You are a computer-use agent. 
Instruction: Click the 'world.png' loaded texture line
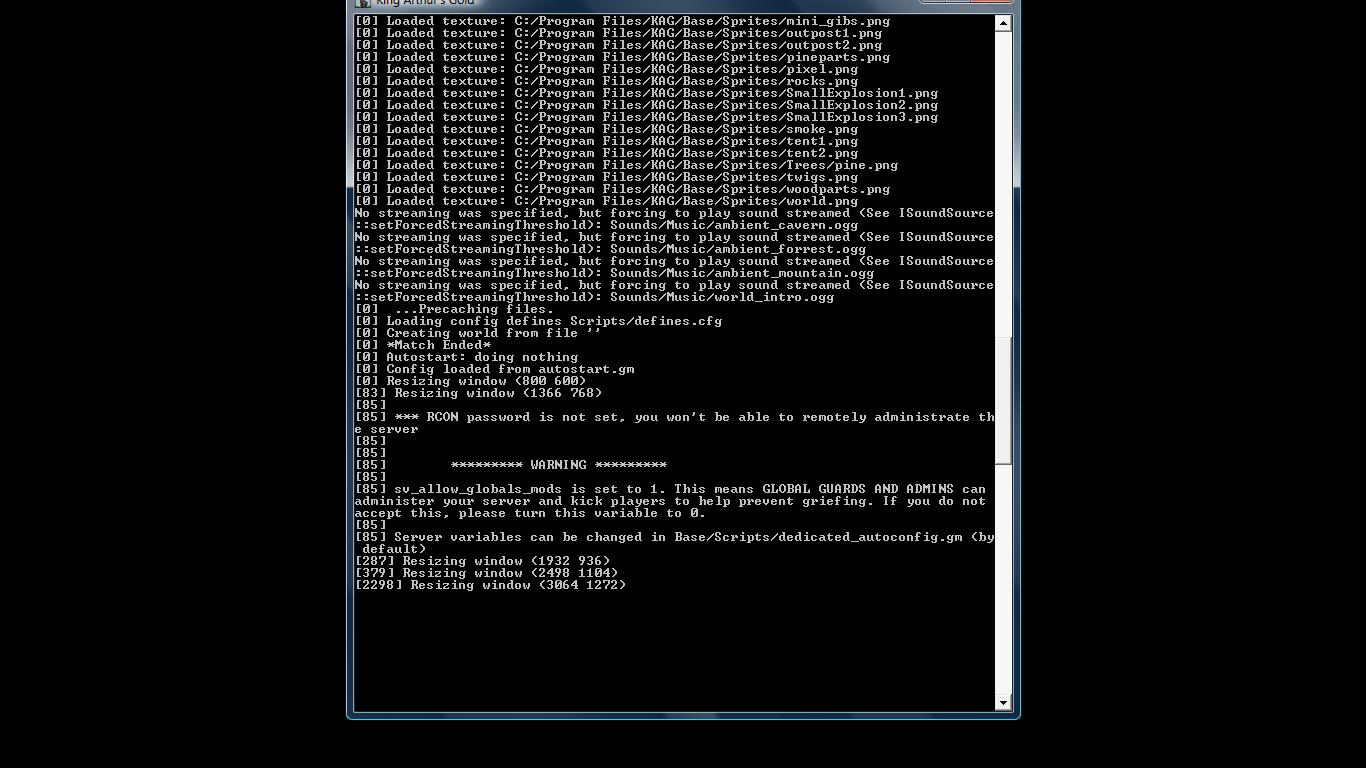pyautogui.click(x=606, y=201)
